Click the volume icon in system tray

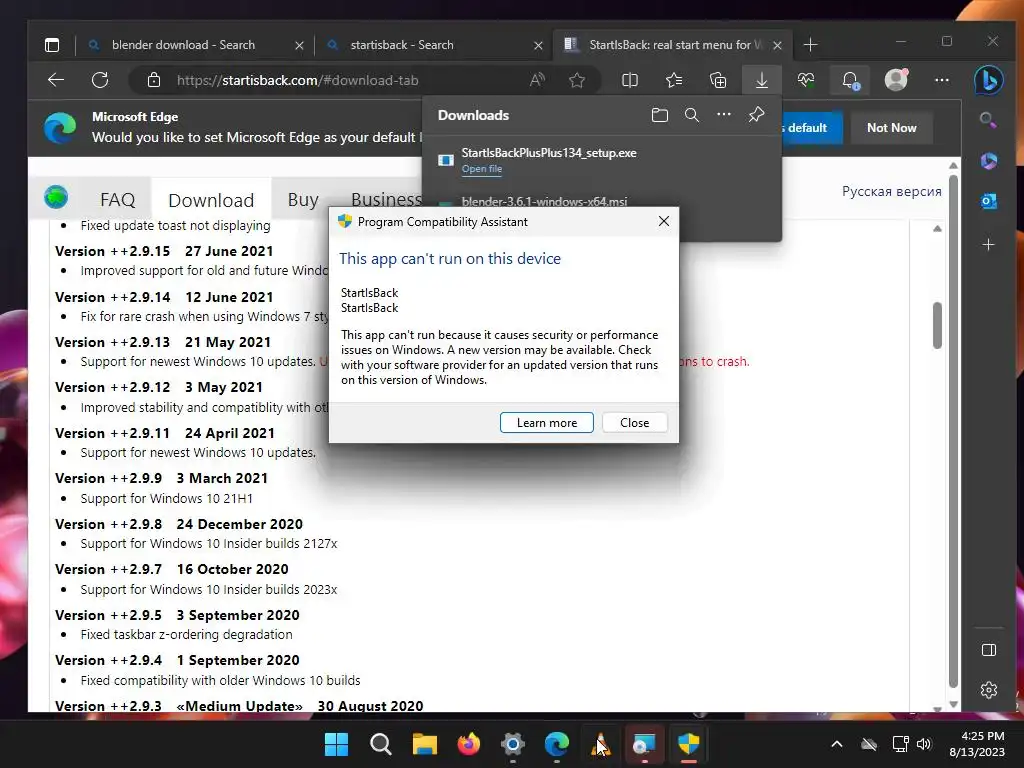924,744
